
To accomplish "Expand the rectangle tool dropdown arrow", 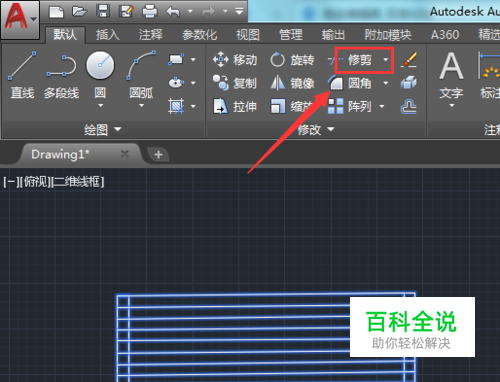I will [193, 60].
